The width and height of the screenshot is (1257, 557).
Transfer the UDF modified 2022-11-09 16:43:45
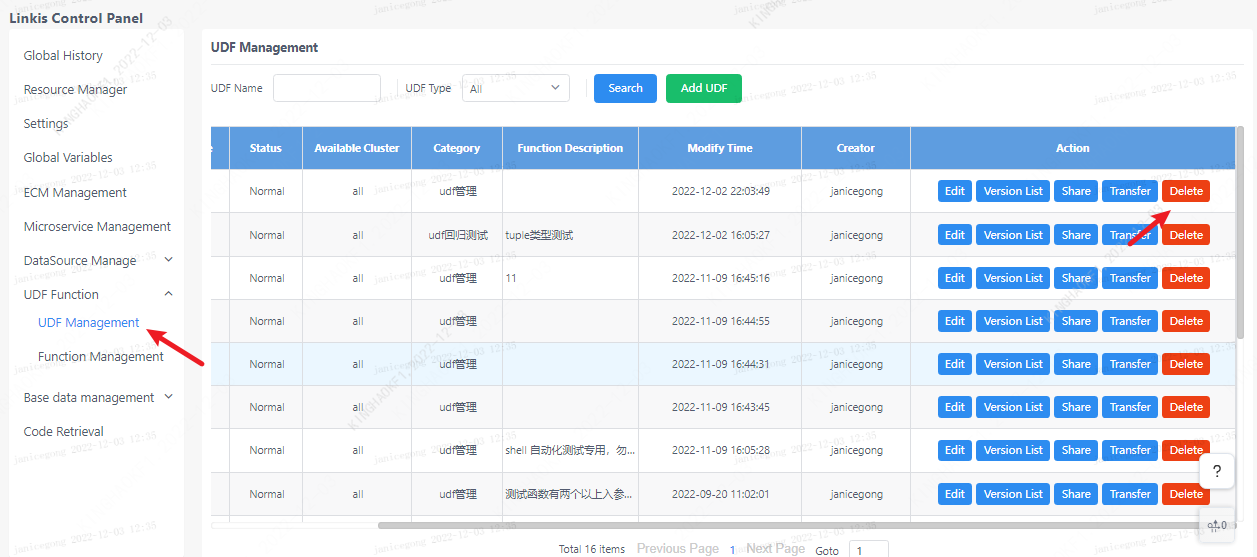1129,407
